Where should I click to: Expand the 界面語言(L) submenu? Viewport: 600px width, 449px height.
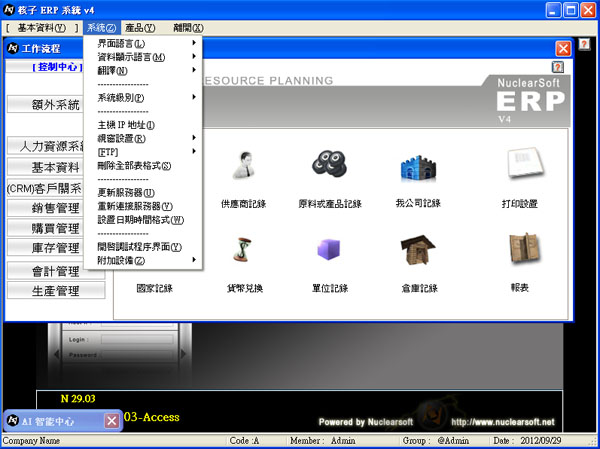click(x=143, y=43)
